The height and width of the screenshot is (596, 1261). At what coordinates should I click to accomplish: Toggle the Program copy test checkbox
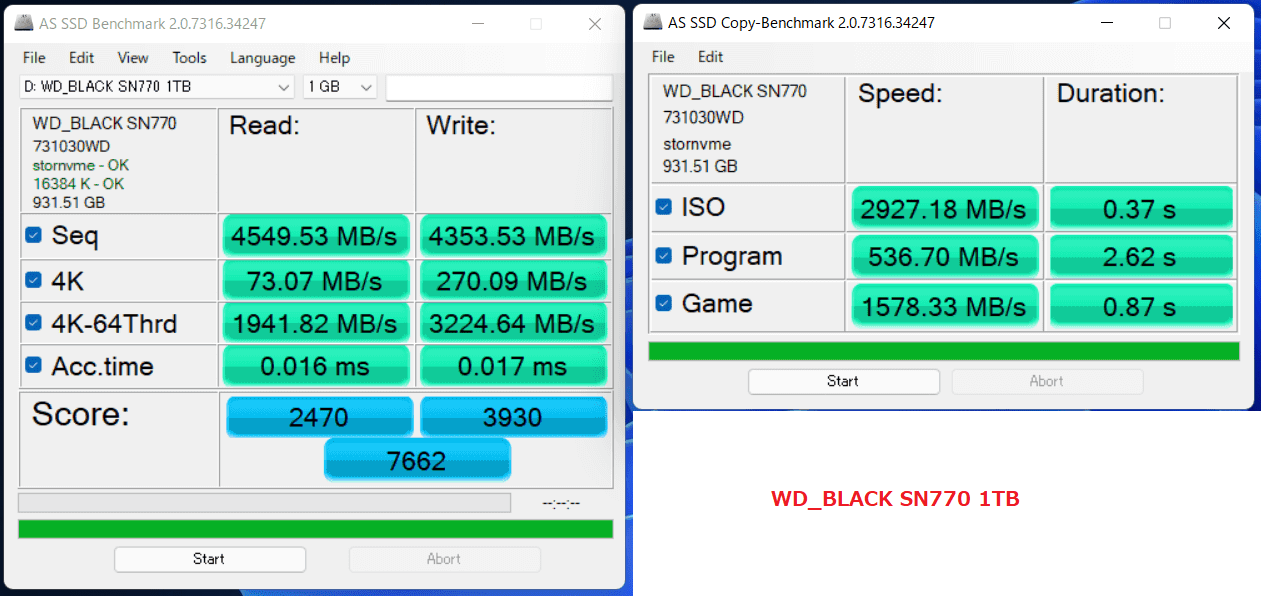tap(663, 256)
